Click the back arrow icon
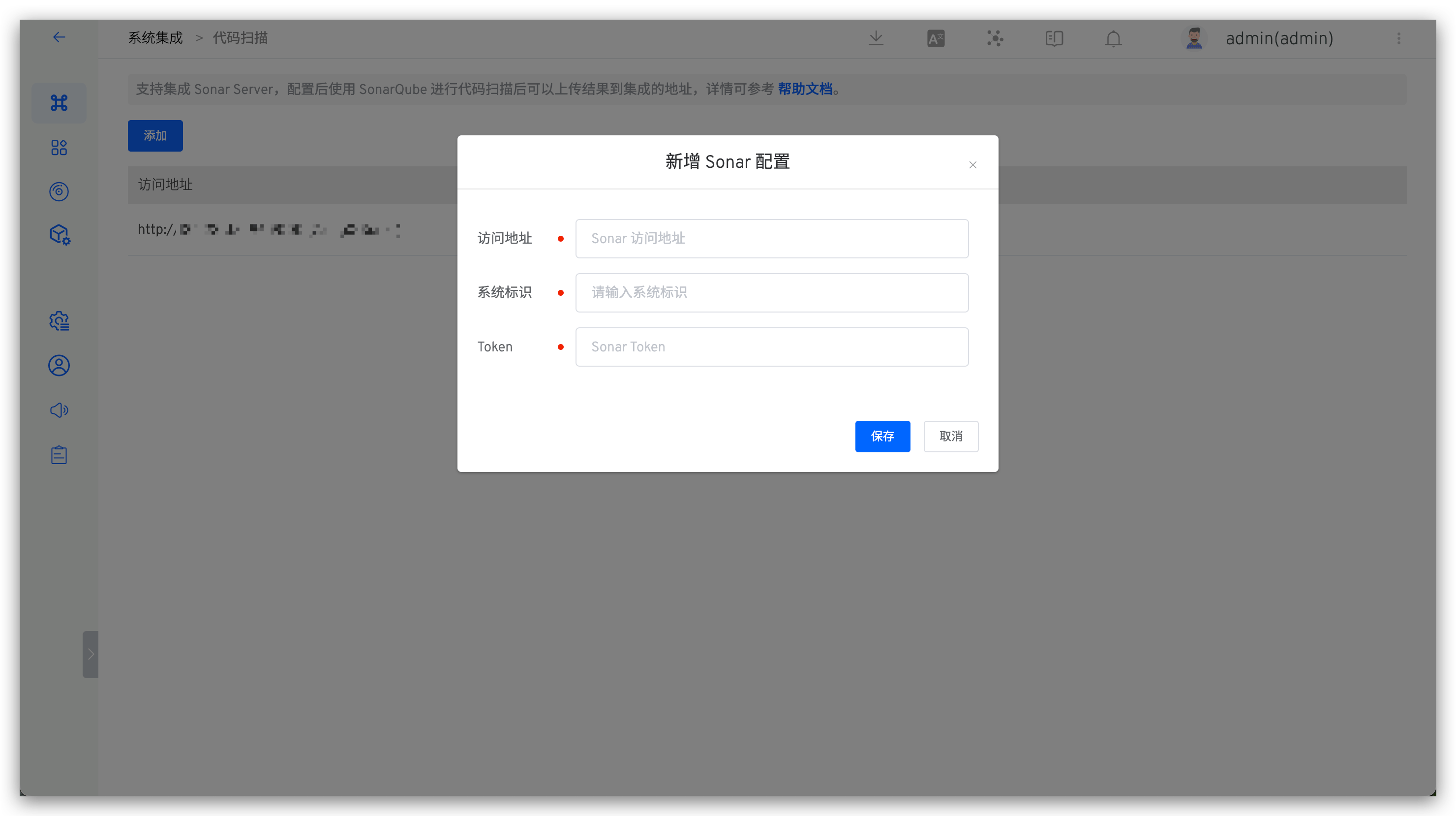This screenshot has height=816, width=1456. (x=59, y=37)
